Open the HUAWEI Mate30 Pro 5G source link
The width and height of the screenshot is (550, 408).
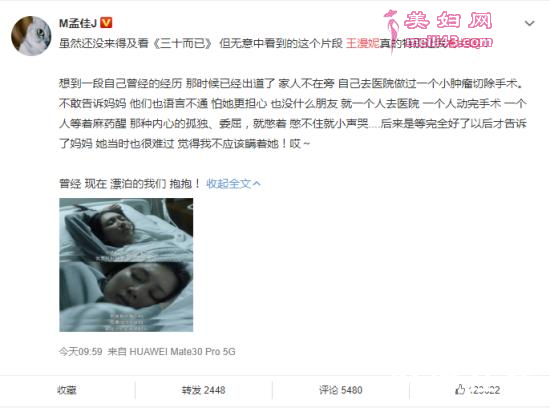(182, 352)
